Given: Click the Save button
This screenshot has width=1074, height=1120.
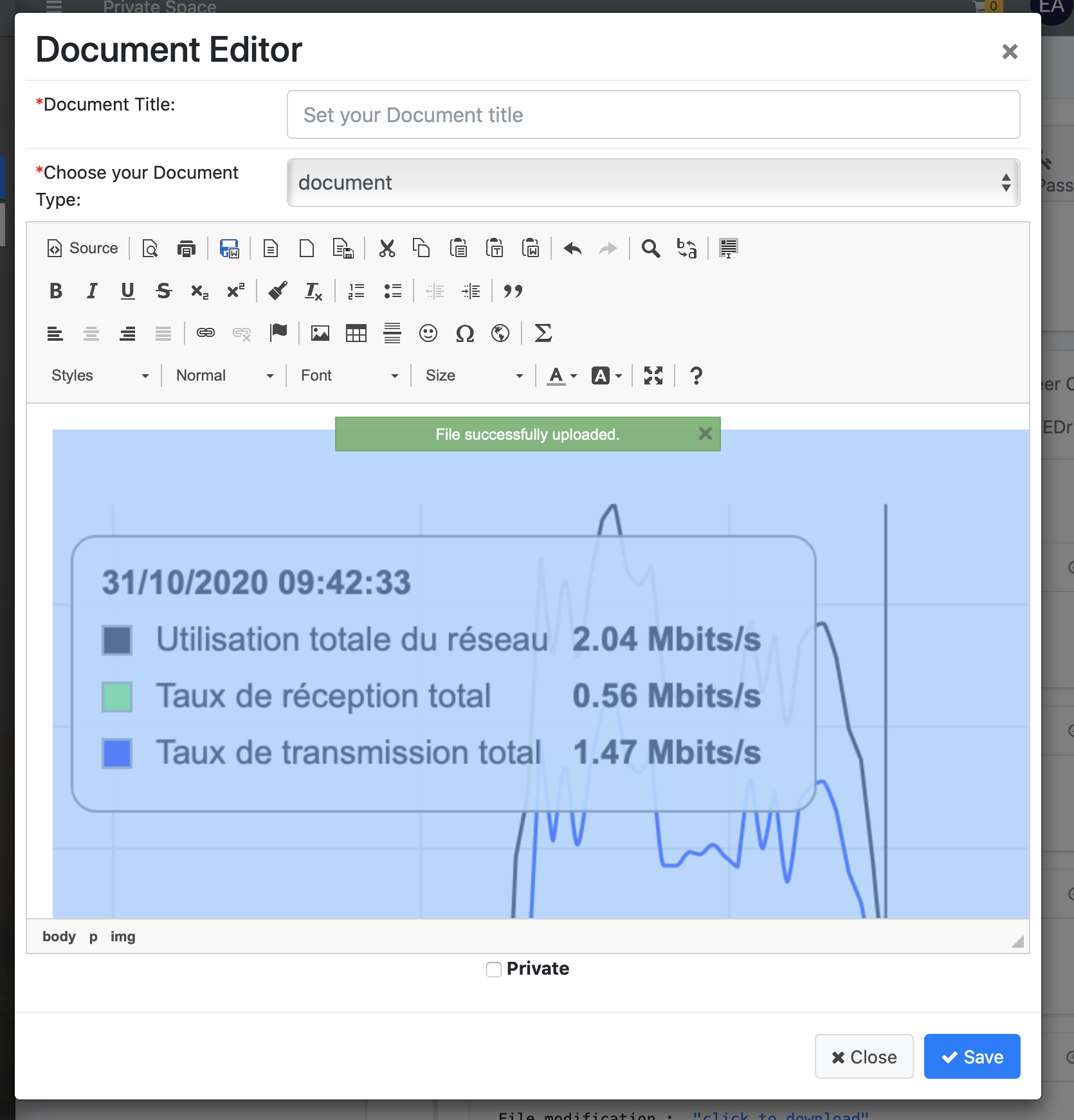Looking at the screenshot, I should [972, 1056].
